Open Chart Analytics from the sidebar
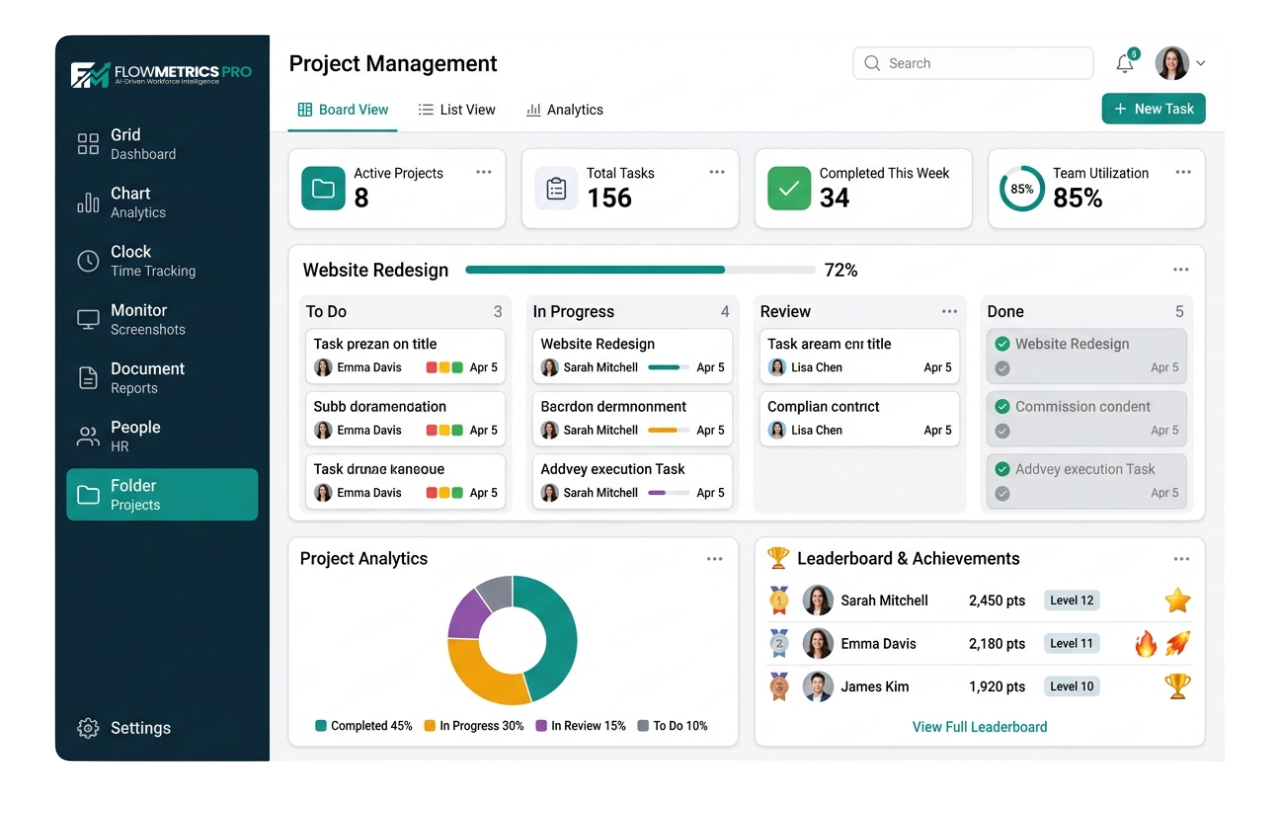The image size is (1280, 821). click(88, 203)
